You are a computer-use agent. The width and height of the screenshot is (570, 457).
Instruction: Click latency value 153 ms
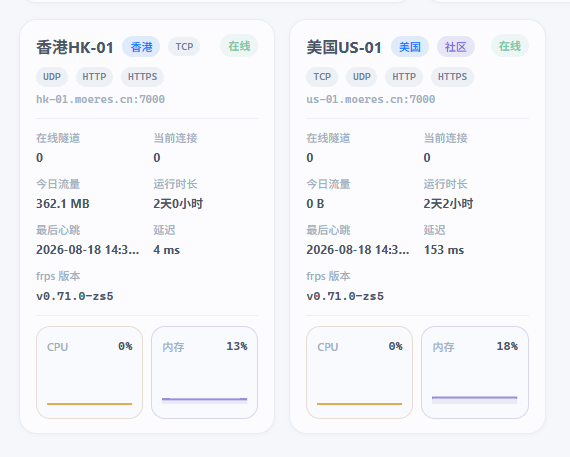pos(444,250)
